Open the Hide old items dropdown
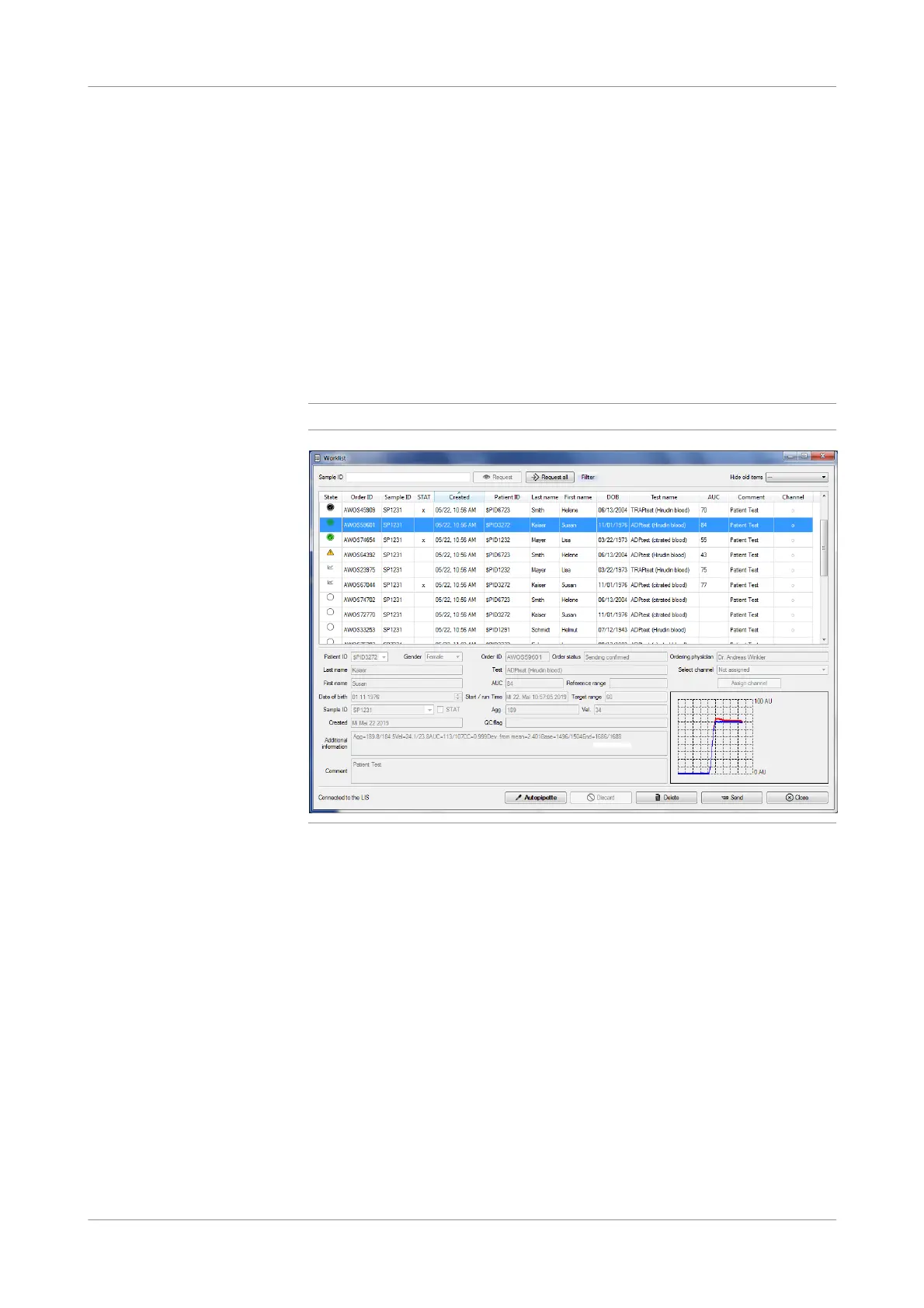 coord(797,477)
